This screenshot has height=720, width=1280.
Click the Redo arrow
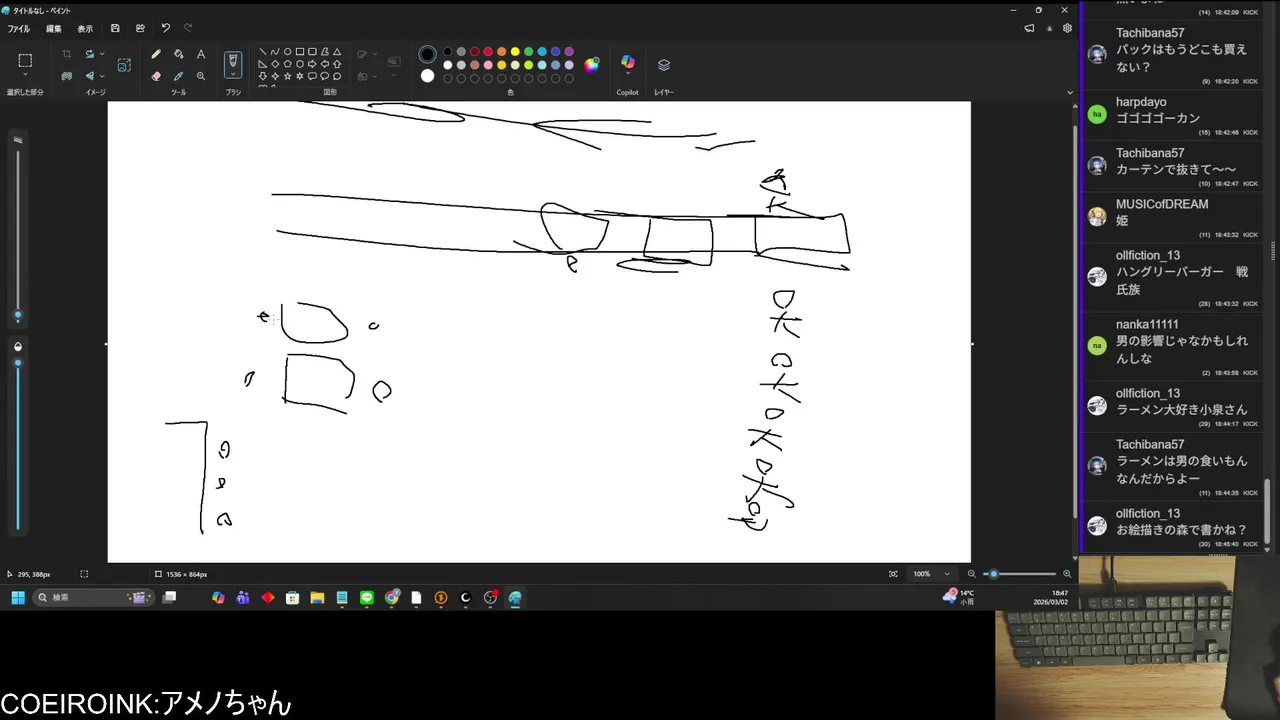coord(188,28)
